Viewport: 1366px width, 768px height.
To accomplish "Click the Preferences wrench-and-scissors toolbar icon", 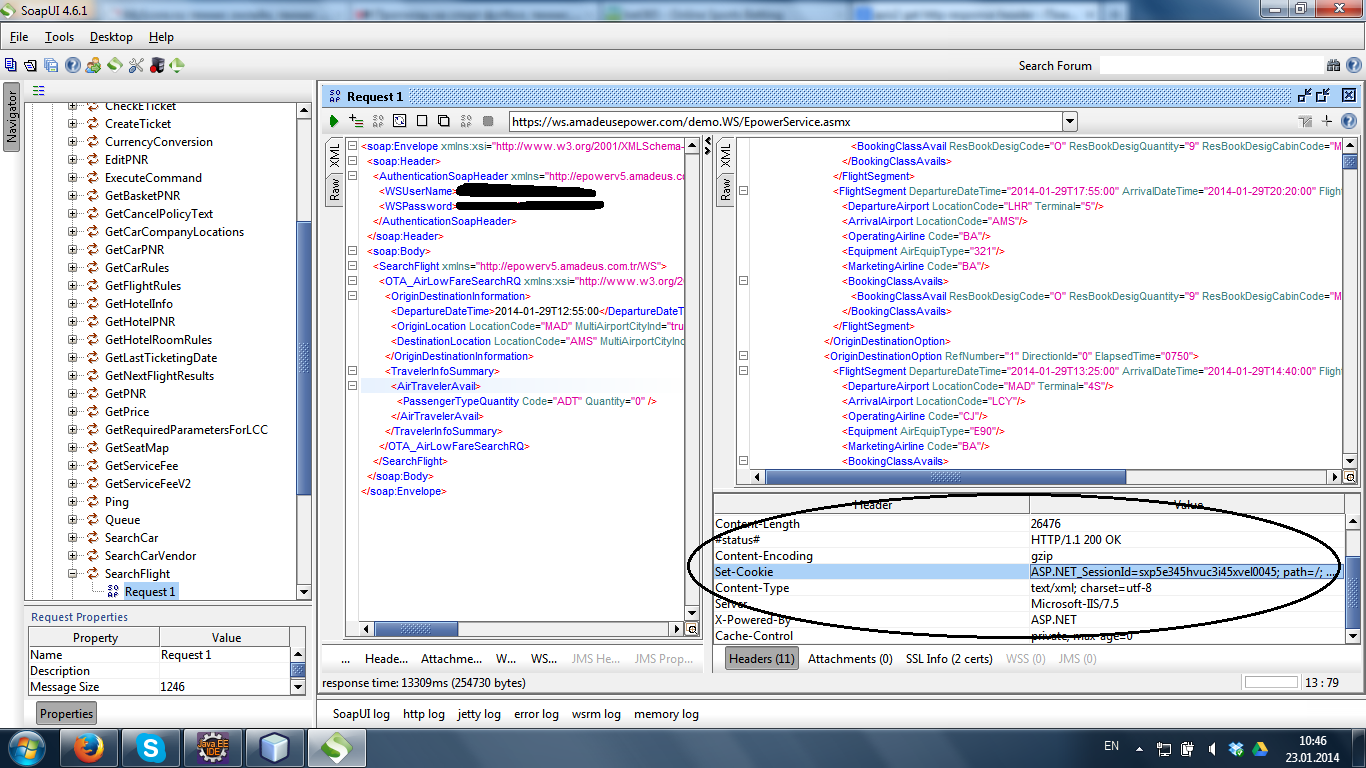I will point(135,65).
